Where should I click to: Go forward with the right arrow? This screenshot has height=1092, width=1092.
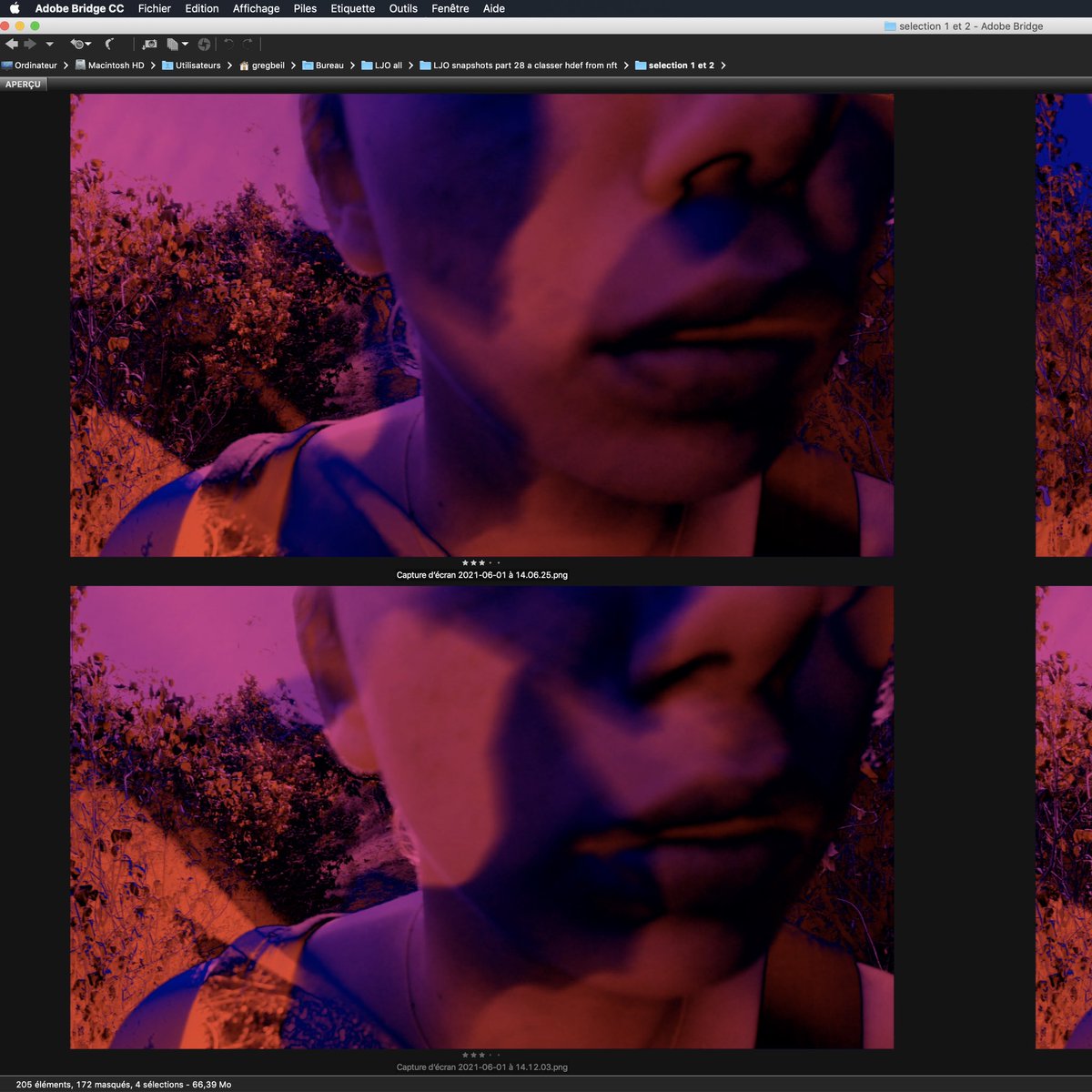(30, 44)
